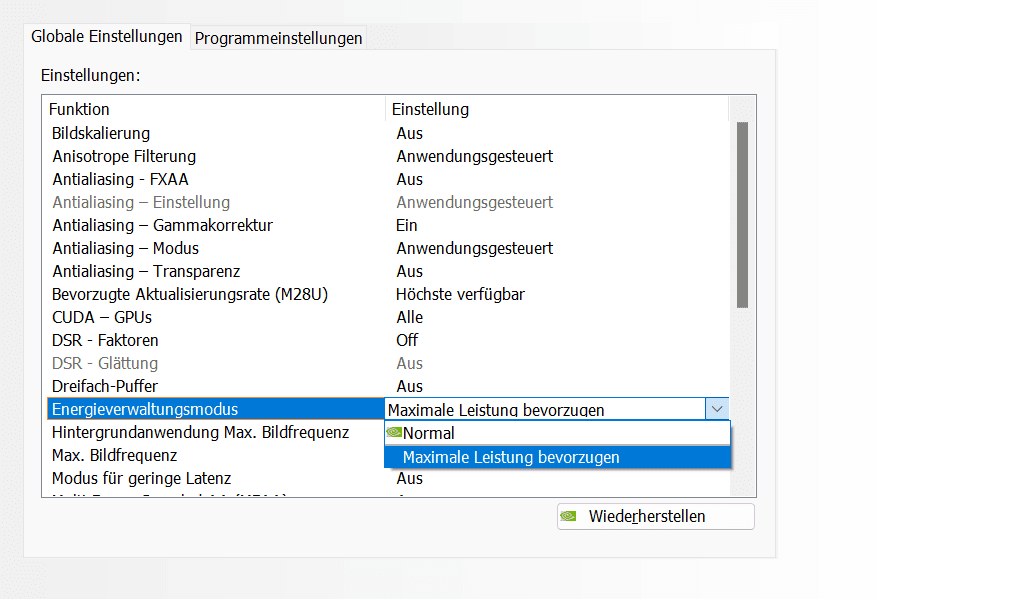Select the Bildskalierung row
This screenshot has width=1022, height=599.
387,133
